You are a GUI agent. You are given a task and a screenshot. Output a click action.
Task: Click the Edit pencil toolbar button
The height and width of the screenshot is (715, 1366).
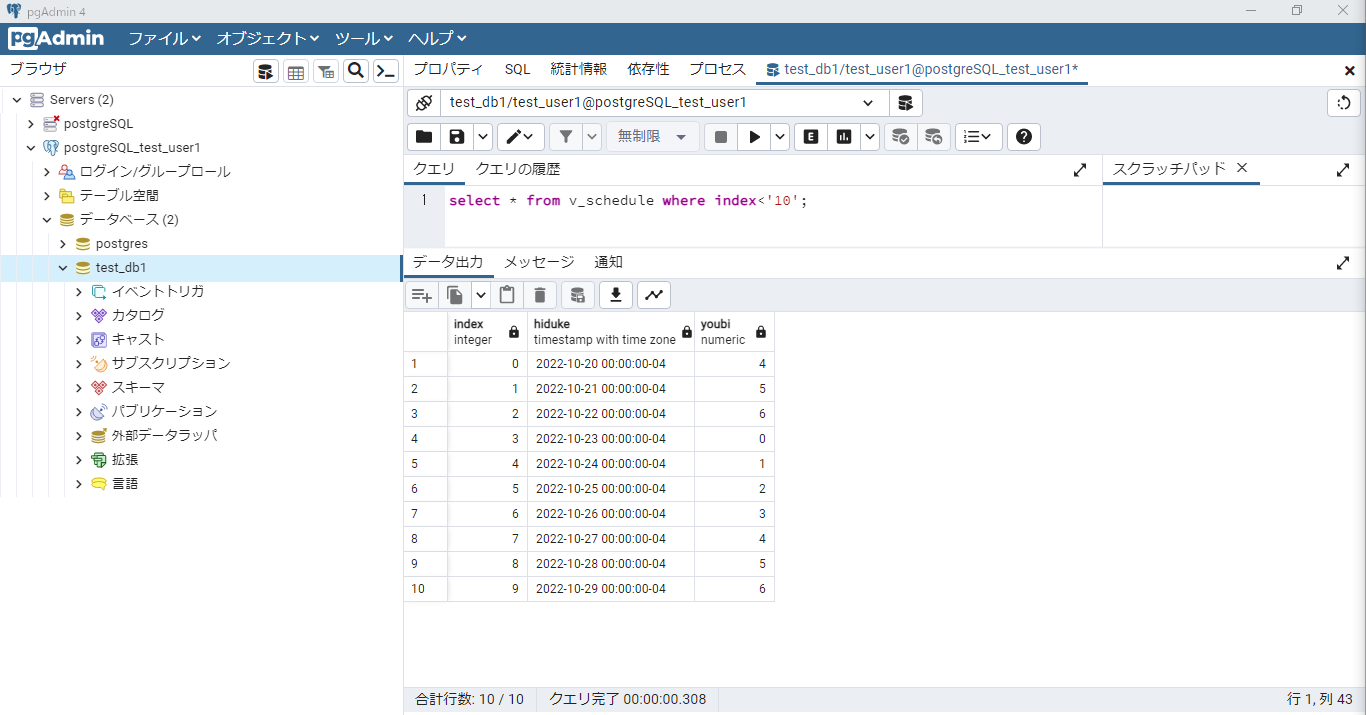[521, 137]
